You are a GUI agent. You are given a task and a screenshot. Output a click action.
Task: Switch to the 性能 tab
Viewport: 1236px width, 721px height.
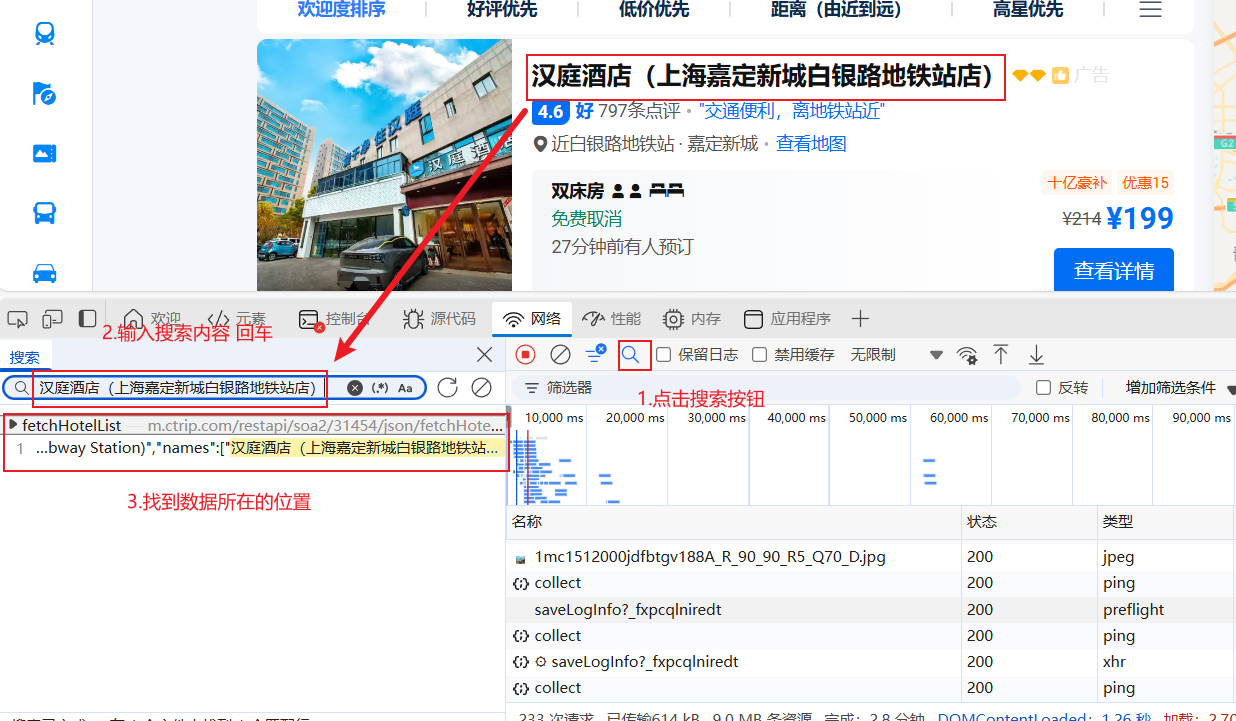point(612,319)
